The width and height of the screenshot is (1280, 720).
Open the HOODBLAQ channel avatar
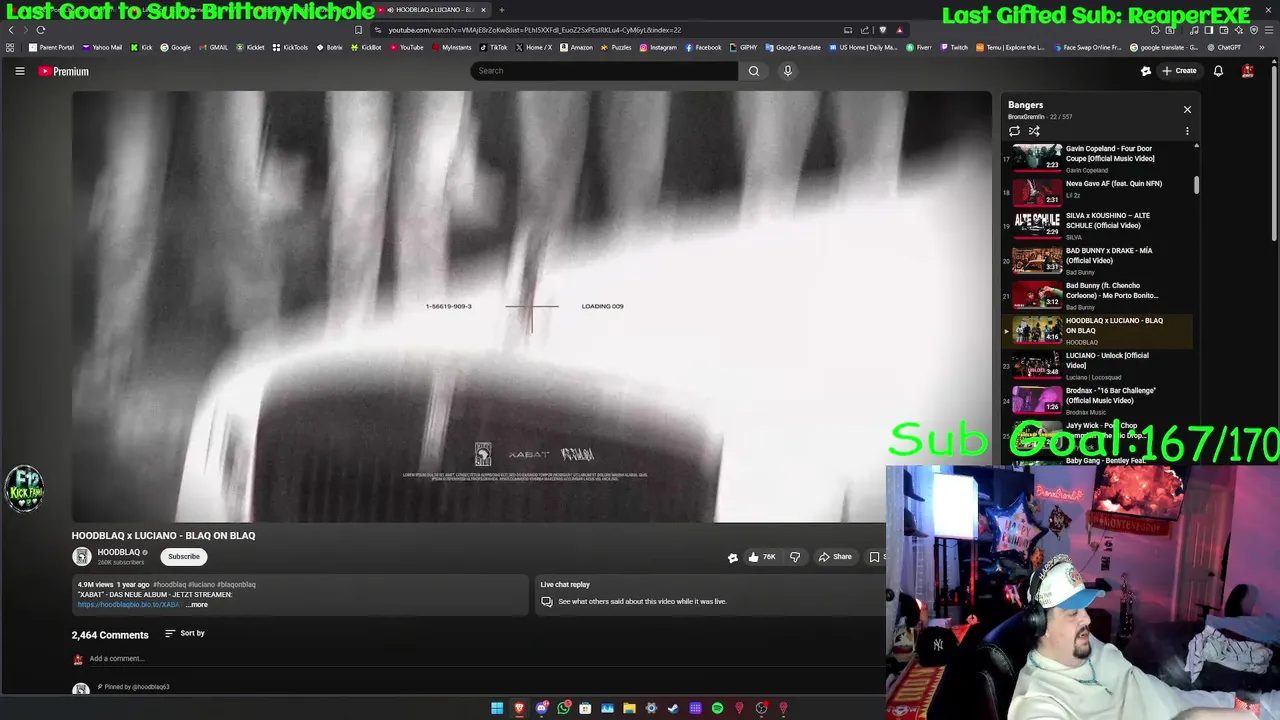[82, 557]
